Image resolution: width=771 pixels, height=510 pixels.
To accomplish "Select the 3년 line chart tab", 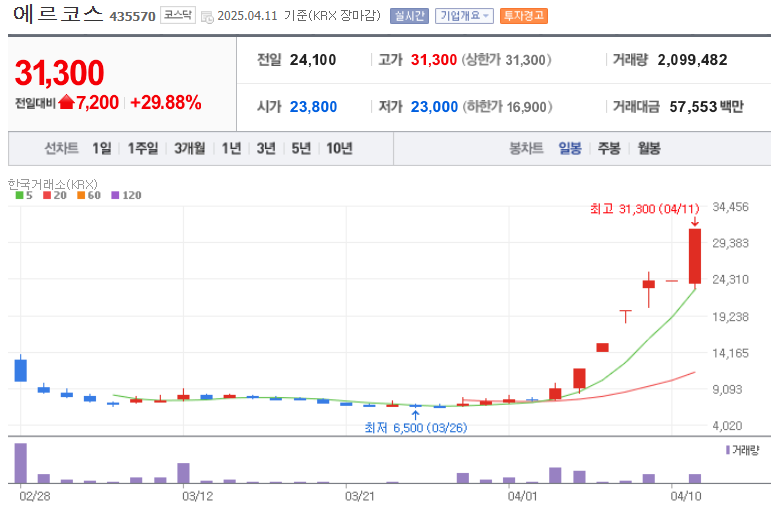I will (266, 148).
